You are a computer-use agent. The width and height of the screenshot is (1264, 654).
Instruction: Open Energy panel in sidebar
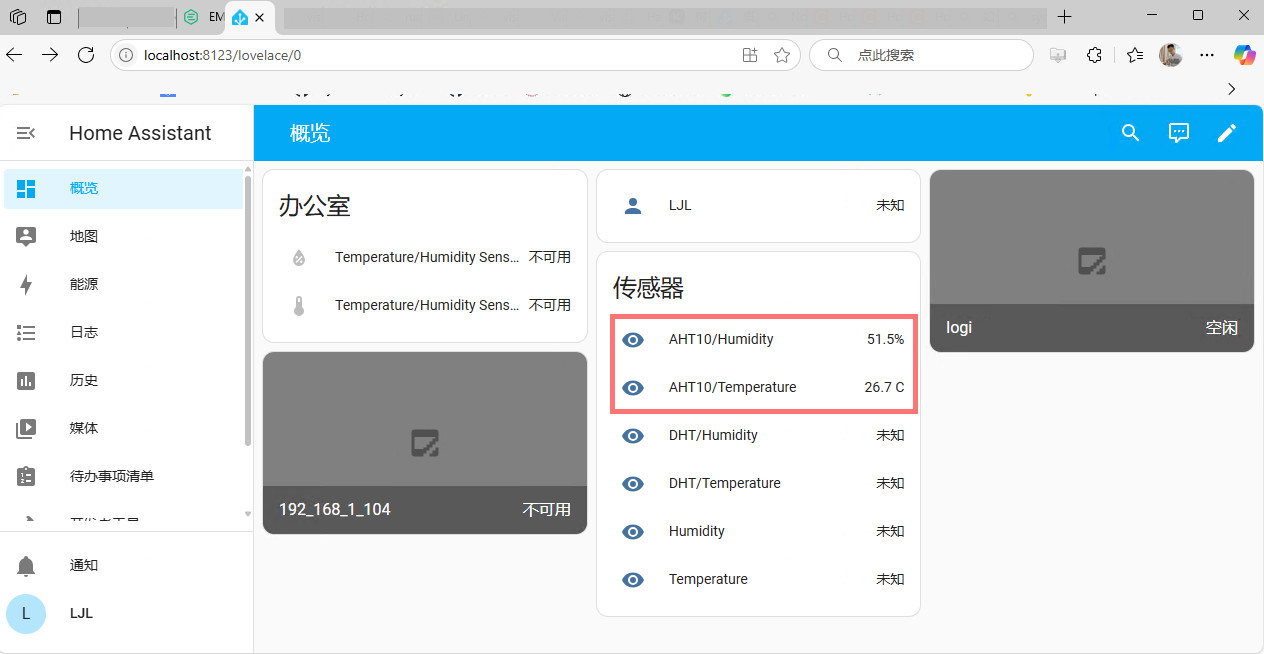tap(84, 285)
